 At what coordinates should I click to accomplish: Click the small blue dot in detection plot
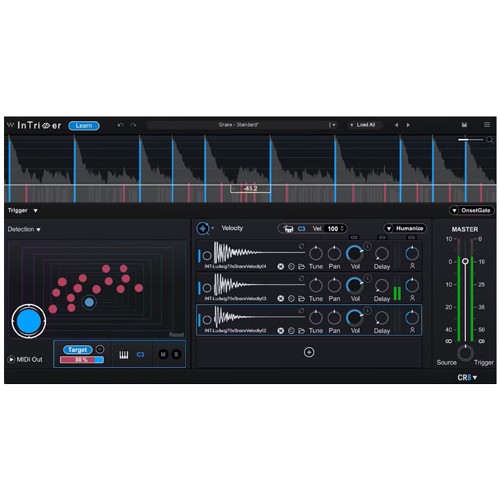coord(89,302)
